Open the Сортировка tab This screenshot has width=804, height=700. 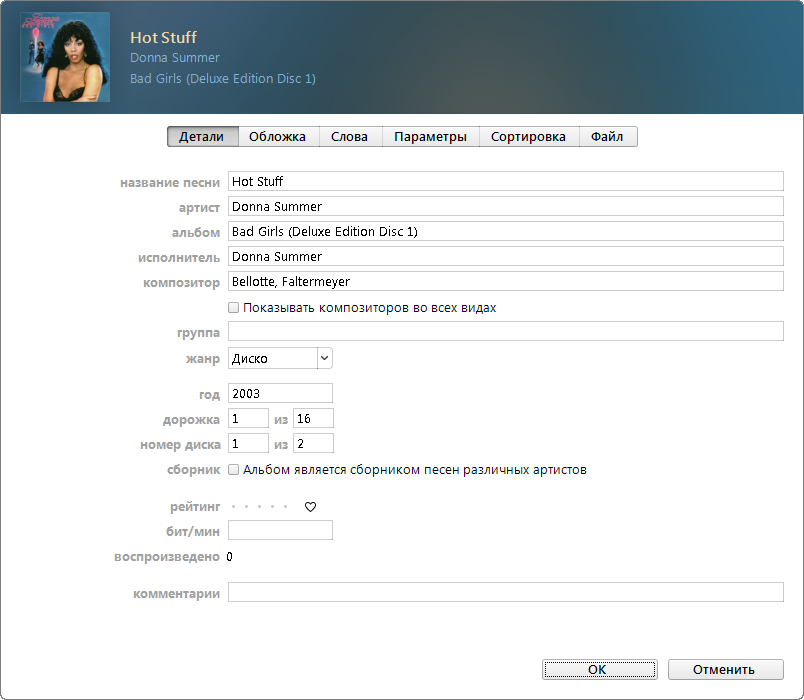coord(528,136)
